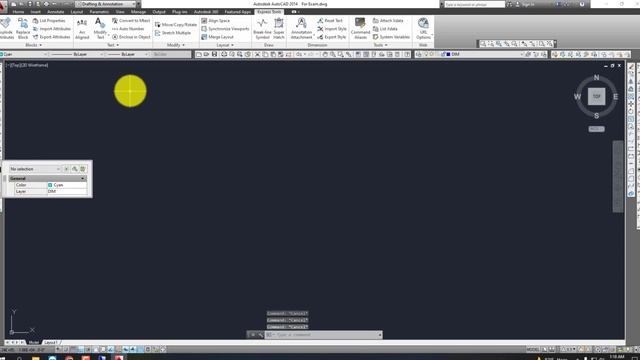Open the first ByLayer linetype dropdown
The width and height of the screenshot is (640, 360).
tap(76, 54)
